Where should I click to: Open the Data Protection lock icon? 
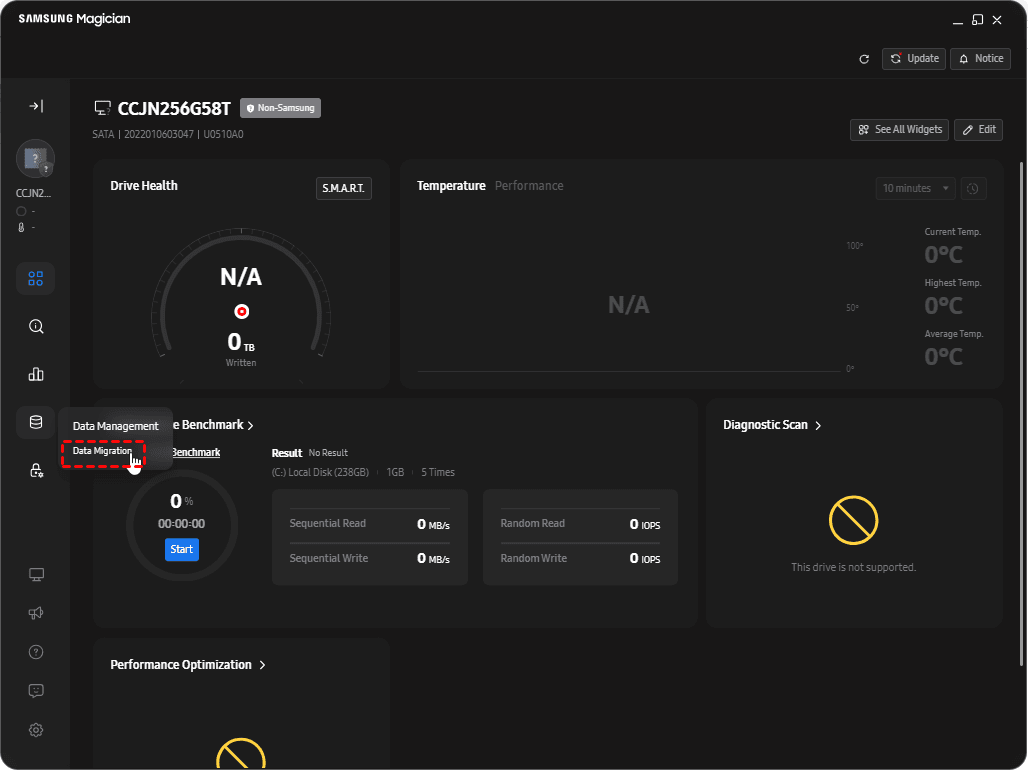[x=36, y=470]
